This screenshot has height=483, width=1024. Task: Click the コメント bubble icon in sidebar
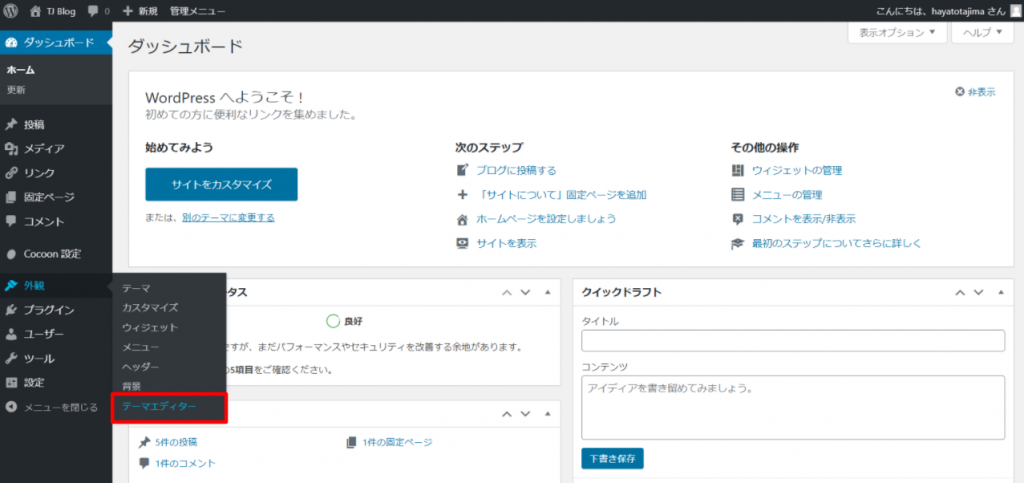point(11,221)
